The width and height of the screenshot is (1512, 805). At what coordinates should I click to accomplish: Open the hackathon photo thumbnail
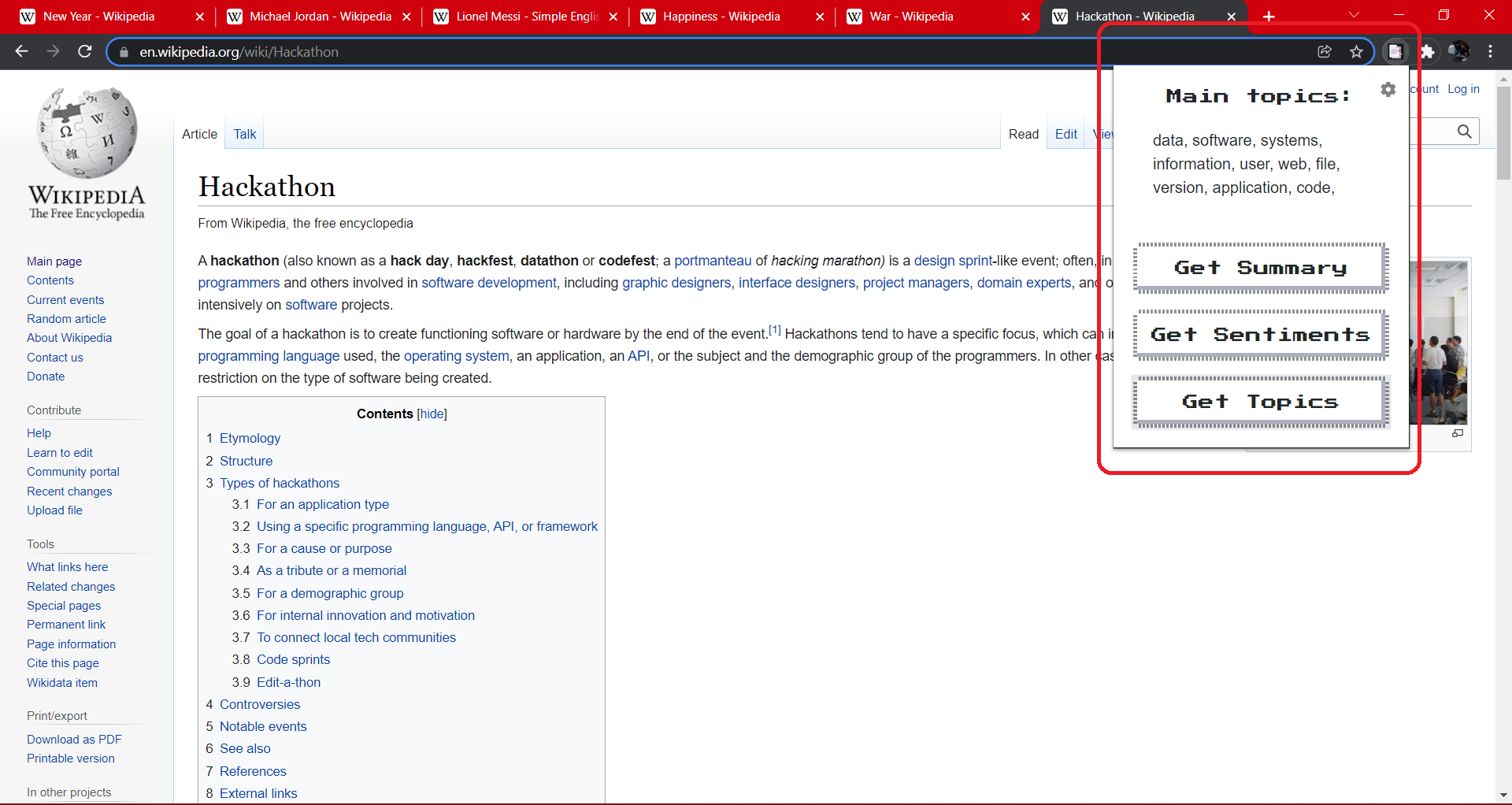1438,343
